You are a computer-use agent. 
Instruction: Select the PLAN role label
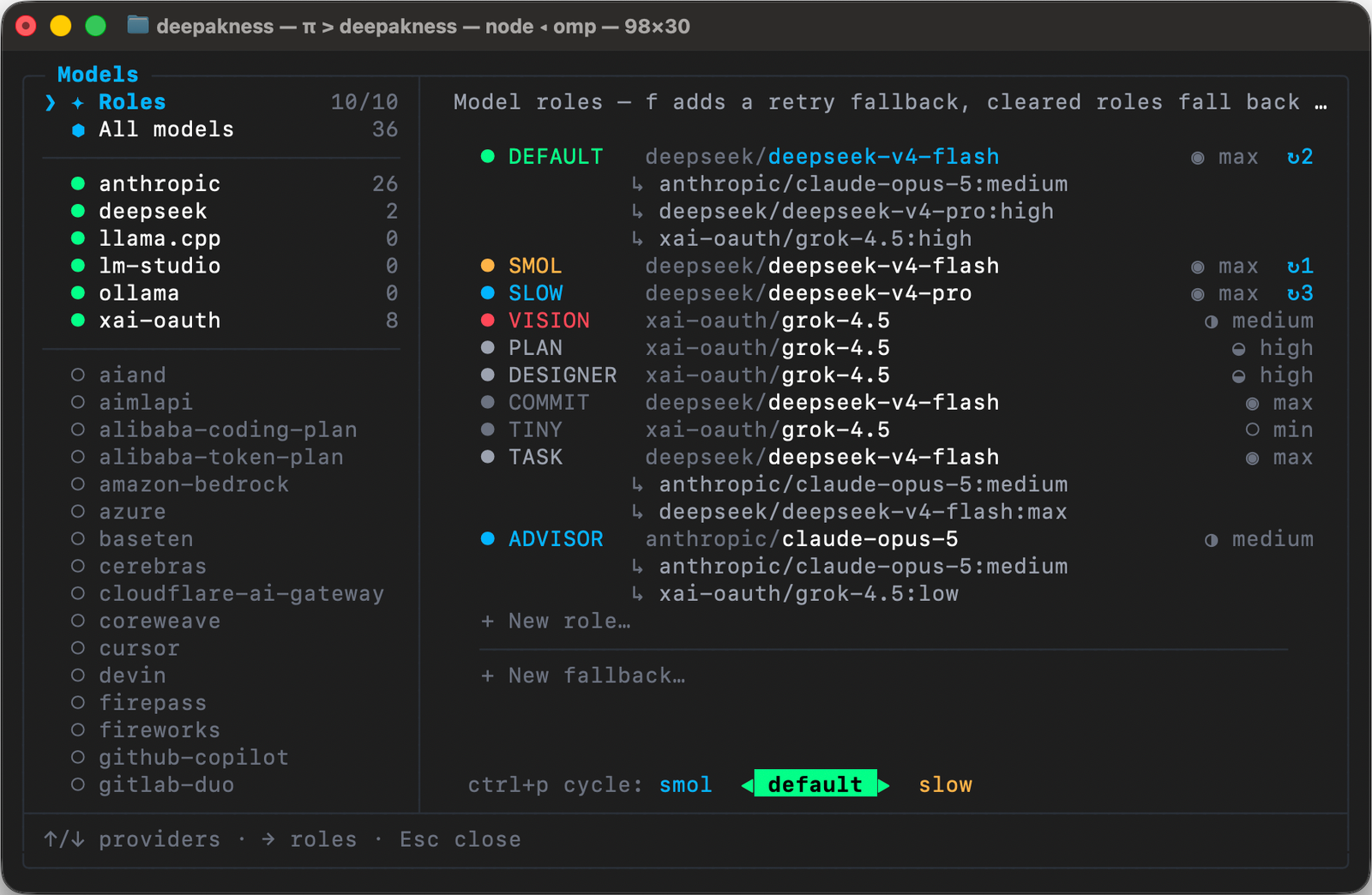[x=536, y=348]
